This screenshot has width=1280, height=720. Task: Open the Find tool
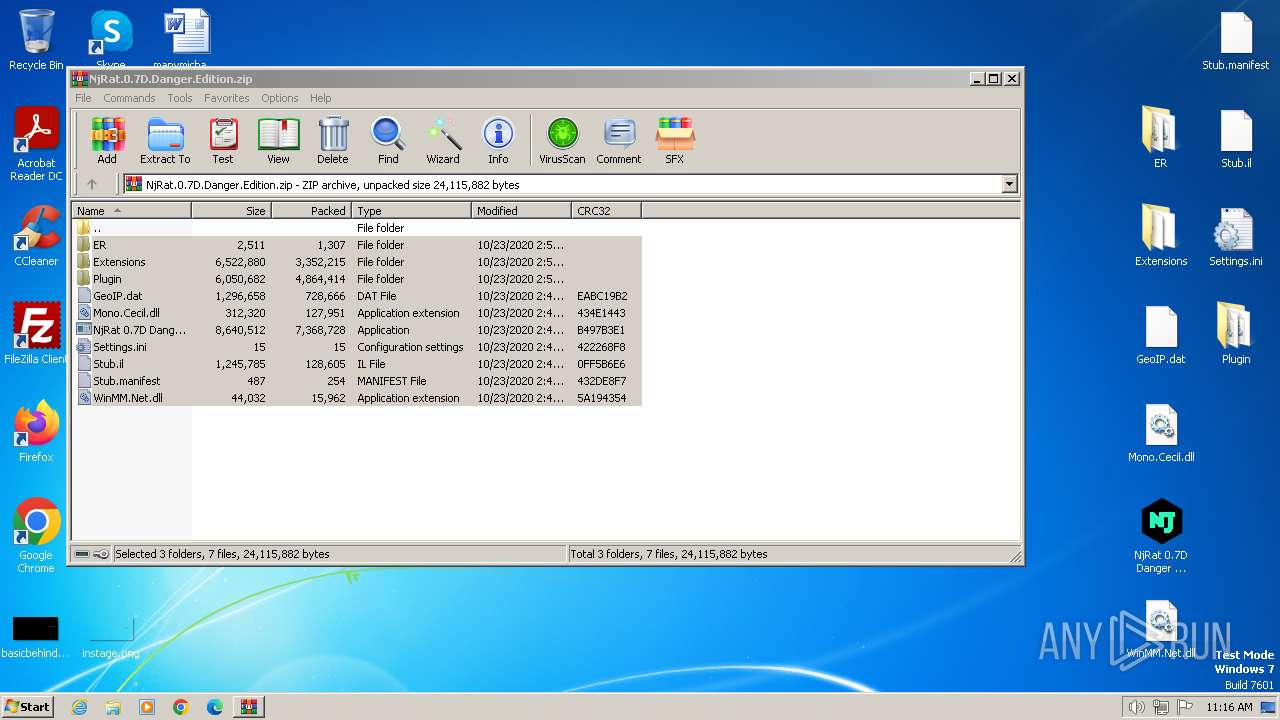[388, 140]
